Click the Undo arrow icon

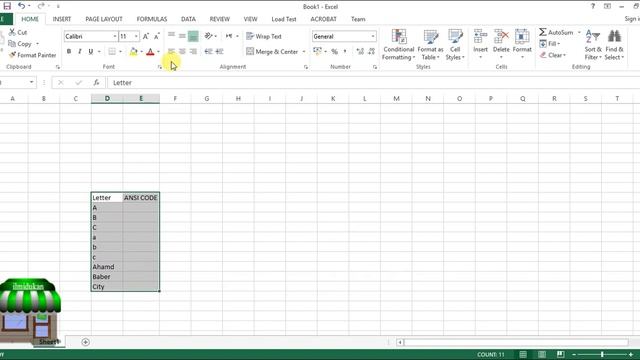[21, 6]
